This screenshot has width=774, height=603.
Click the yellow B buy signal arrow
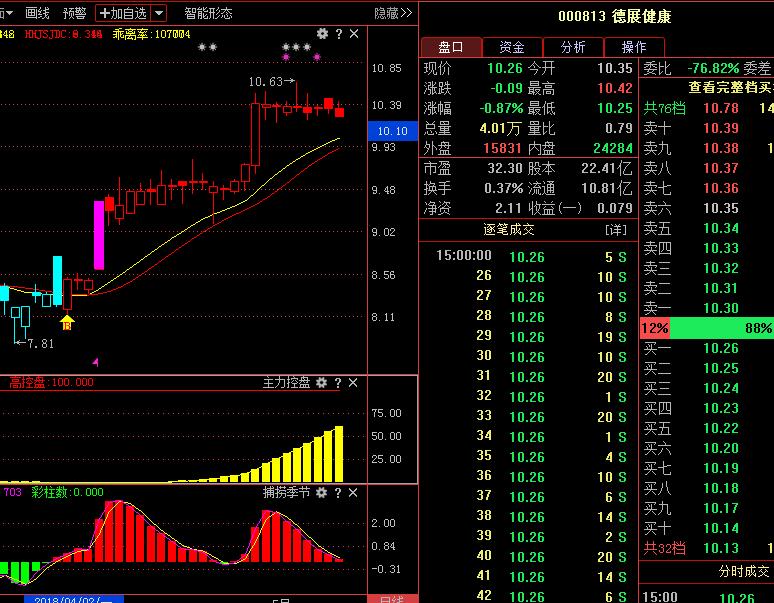[67, 324]
